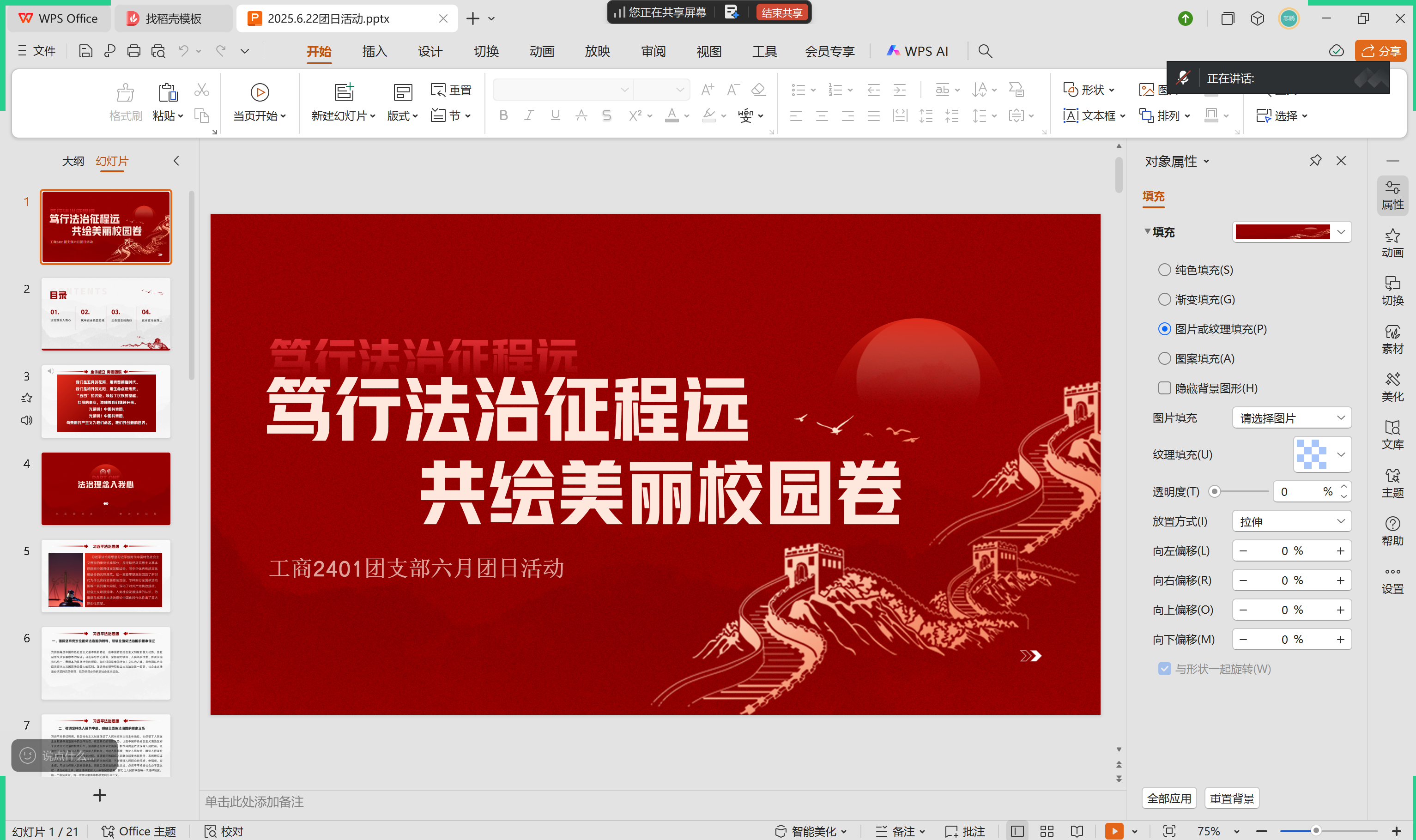The height and width of the screenshot is (840, 1416).
Task: Click the search magnifier icon
Action: (x=985, y=52)
